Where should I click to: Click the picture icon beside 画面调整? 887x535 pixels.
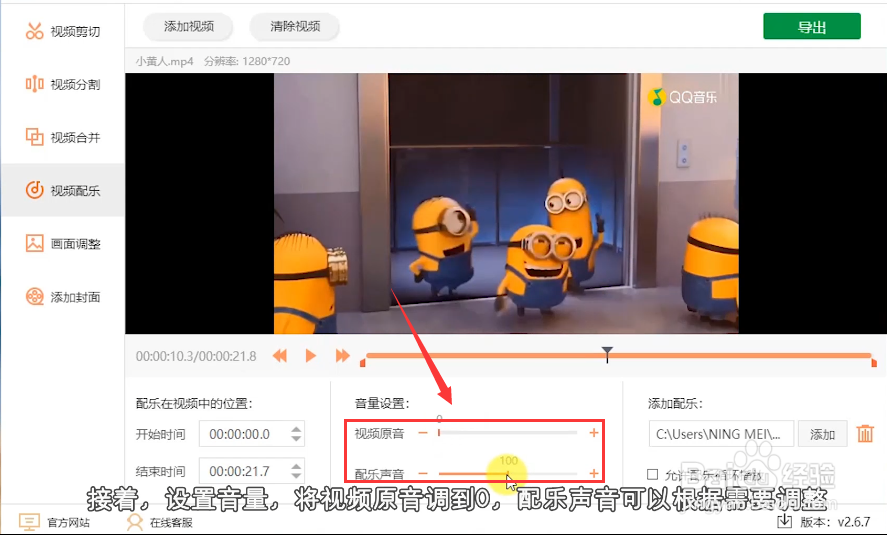35,243
